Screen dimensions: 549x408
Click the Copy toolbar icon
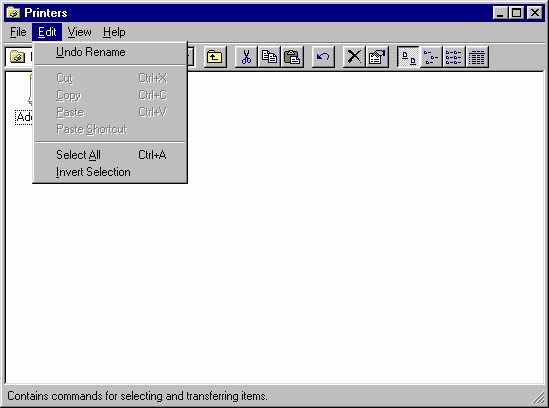click(269, 57)
